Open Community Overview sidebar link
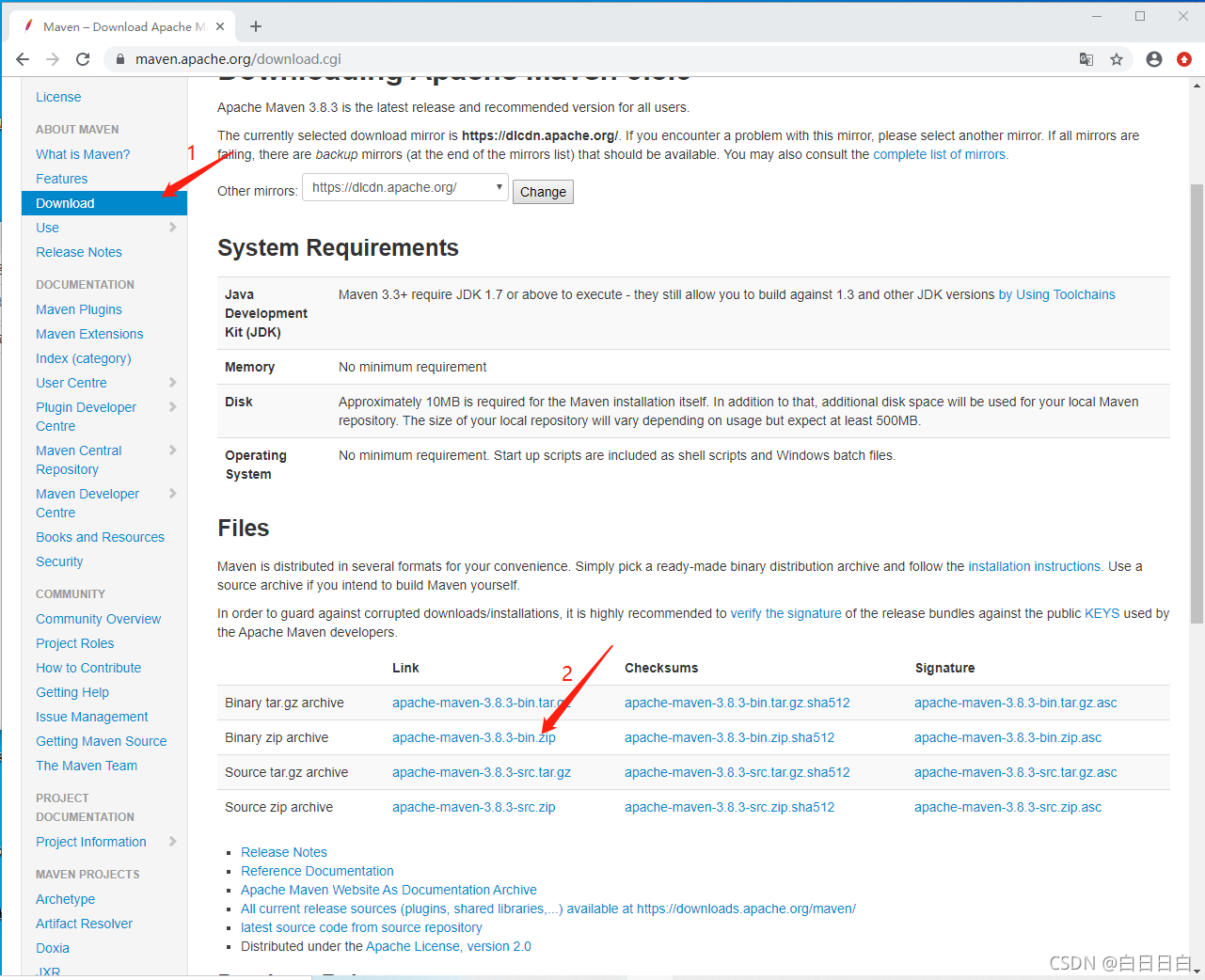Viewport: 1205px width, 980px height. [x=99, y=619]
